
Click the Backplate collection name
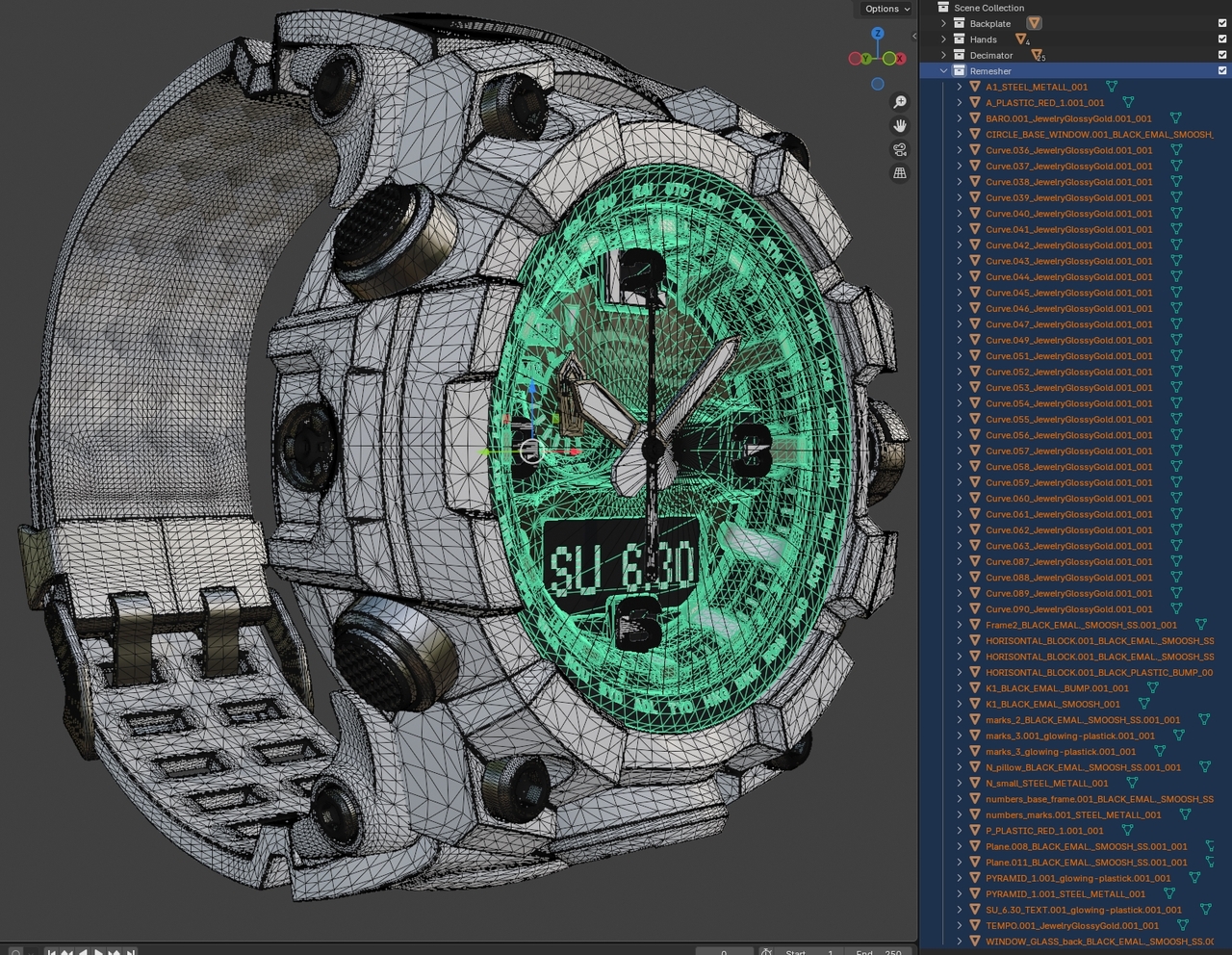coord(989,23)
